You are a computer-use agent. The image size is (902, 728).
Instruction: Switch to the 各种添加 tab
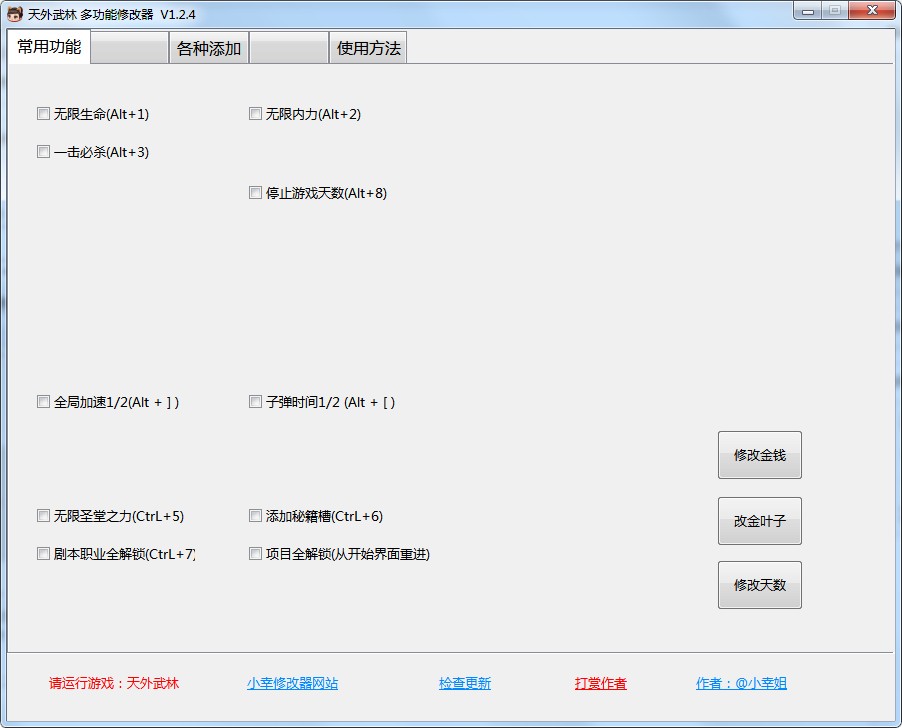(x=209, y=48)
